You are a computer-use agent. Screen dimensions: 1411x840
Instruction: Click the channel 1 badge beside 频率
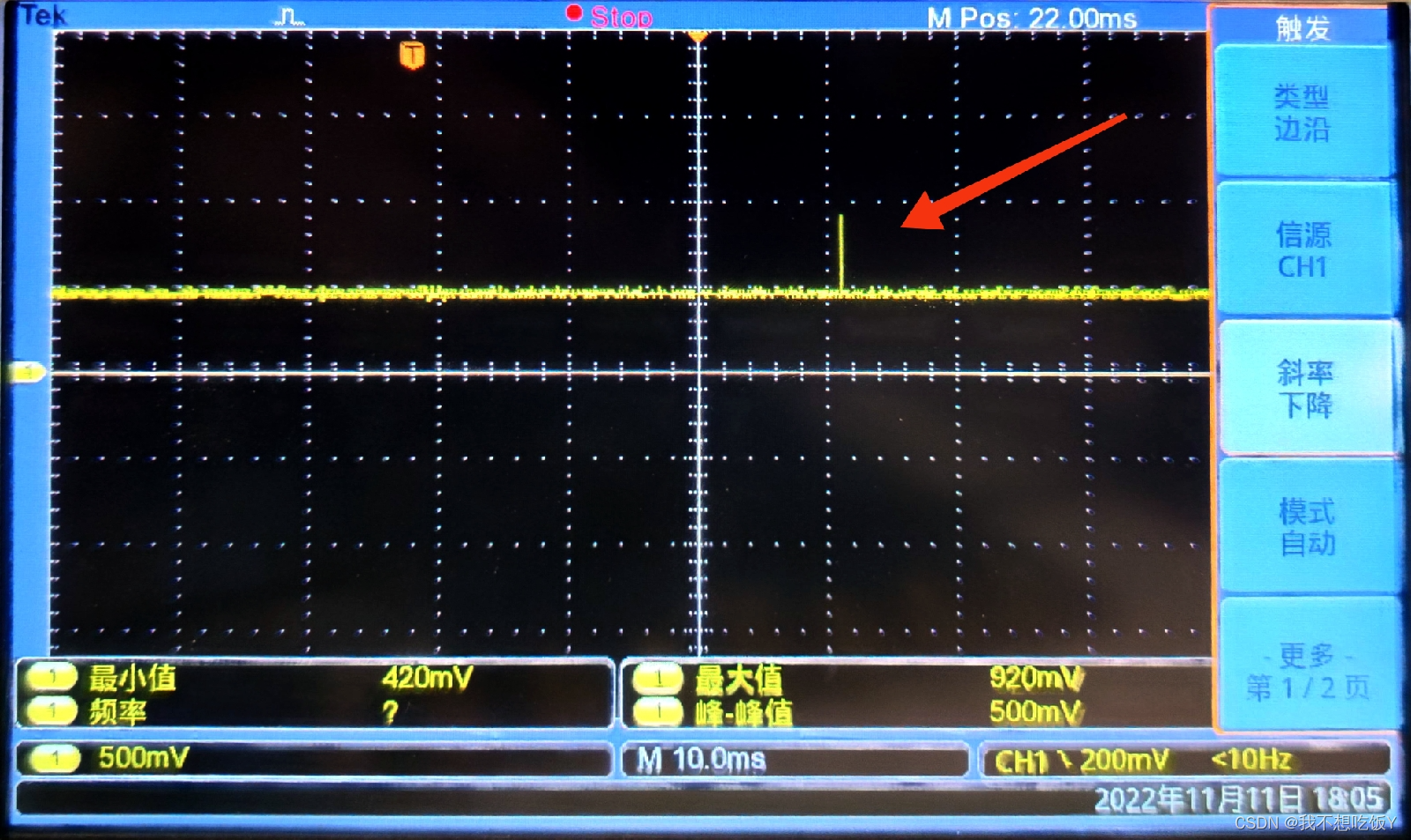(53, 710)
